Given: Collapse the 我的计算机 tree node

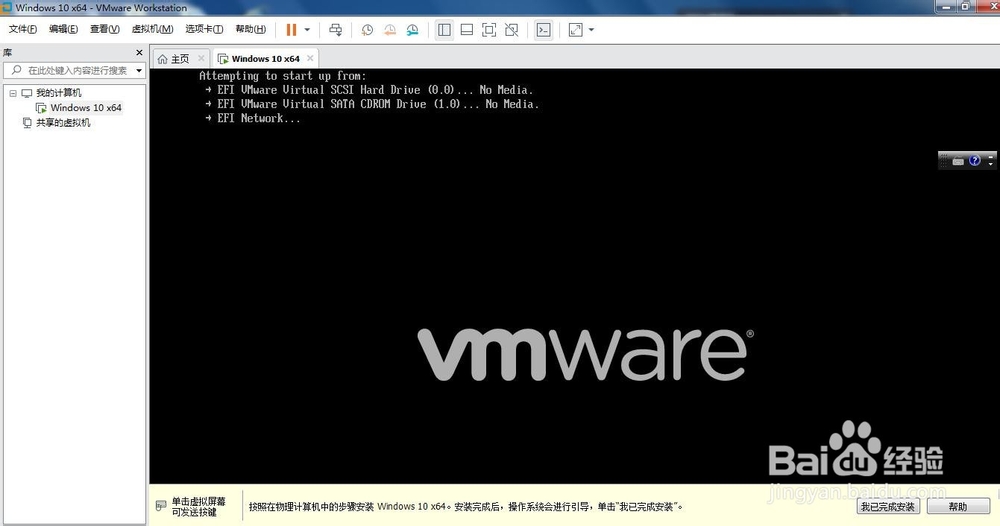Looking at the screenshot, I should (12, 93).
